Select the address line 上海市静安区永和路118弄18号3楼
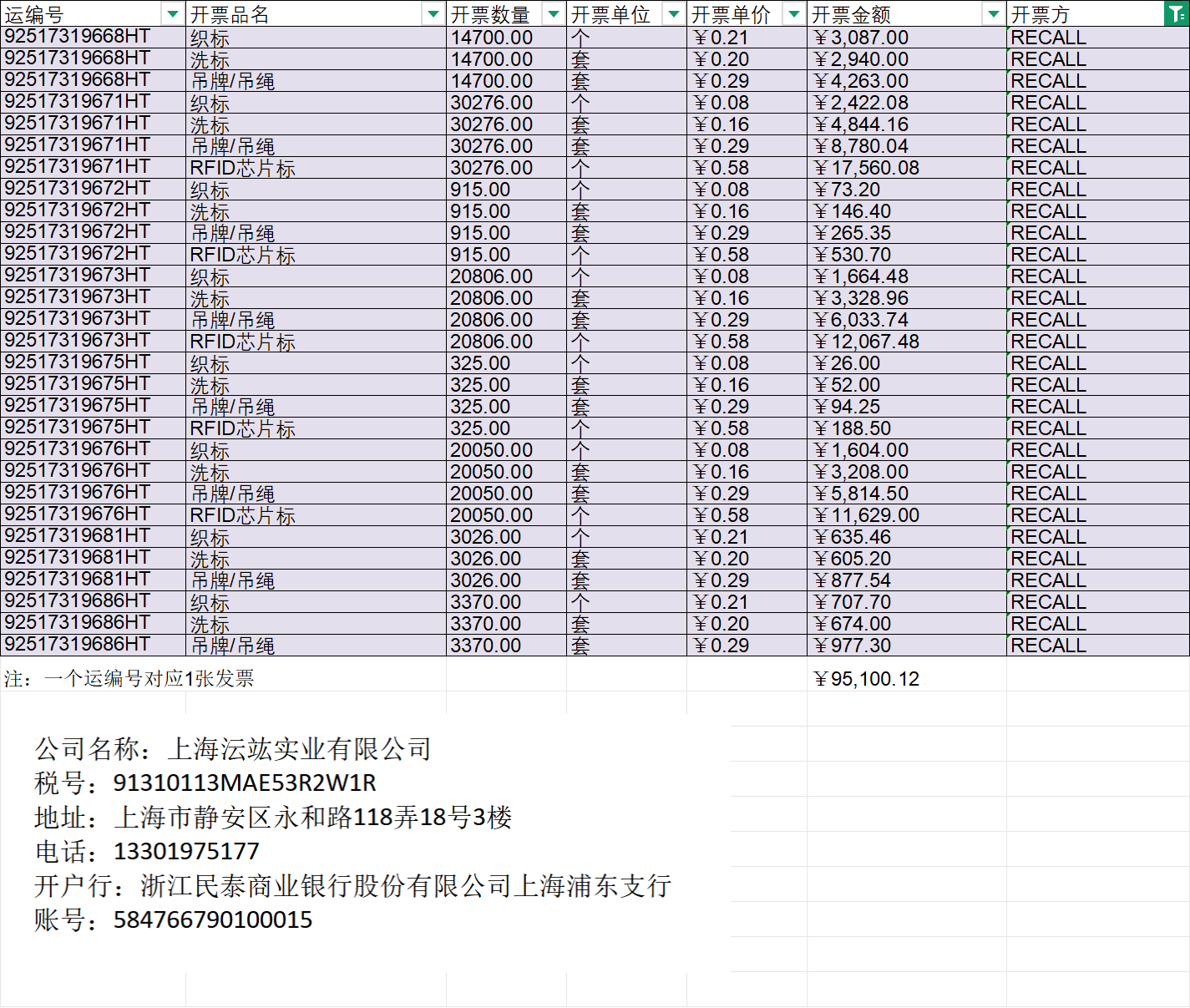The height and width of the screenshot is (1008, 1190). pyautogui.click(x=312, y=818)
